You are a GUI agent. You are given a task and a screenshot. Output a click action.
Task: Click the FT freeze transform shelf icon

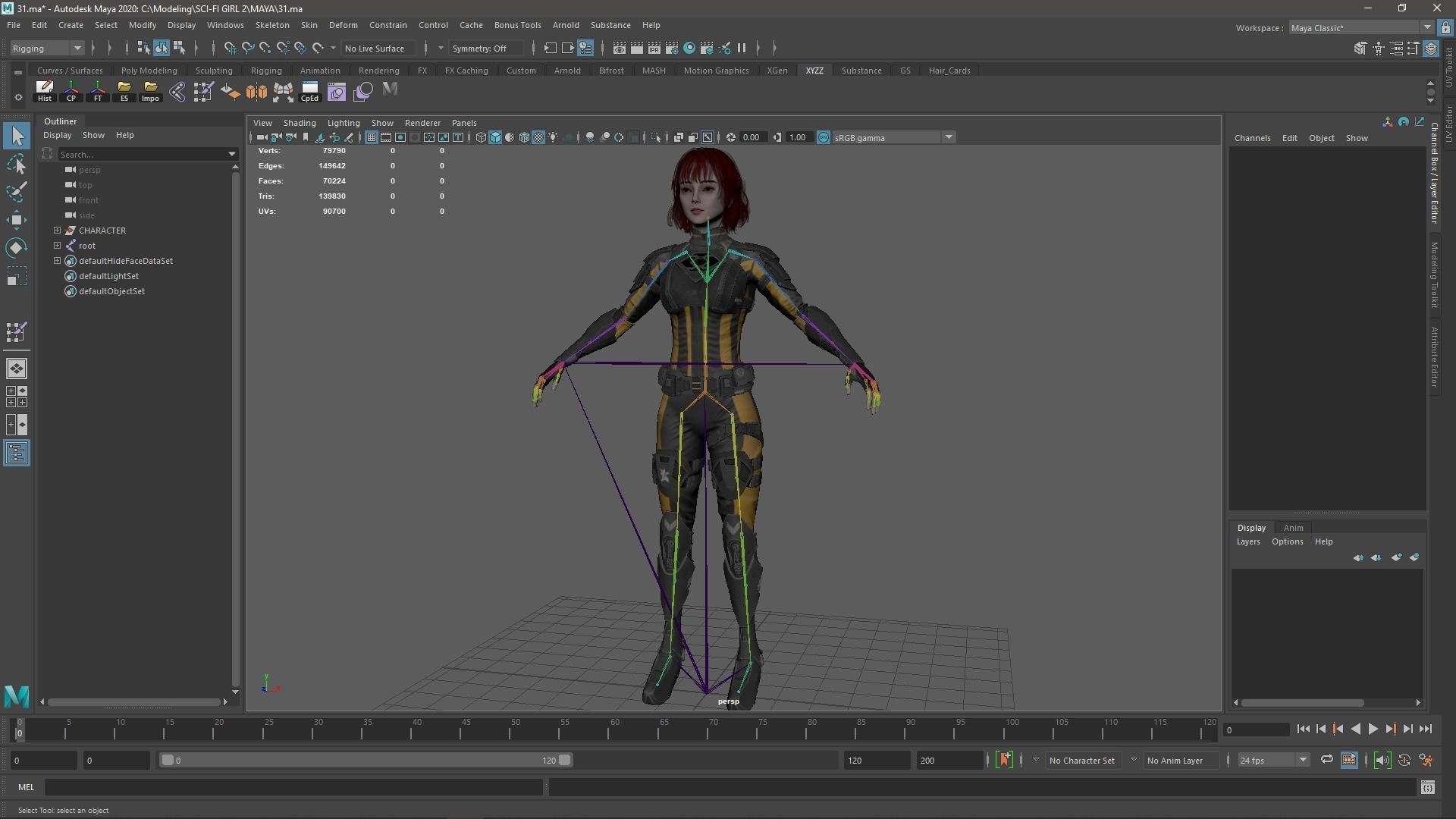98,91
